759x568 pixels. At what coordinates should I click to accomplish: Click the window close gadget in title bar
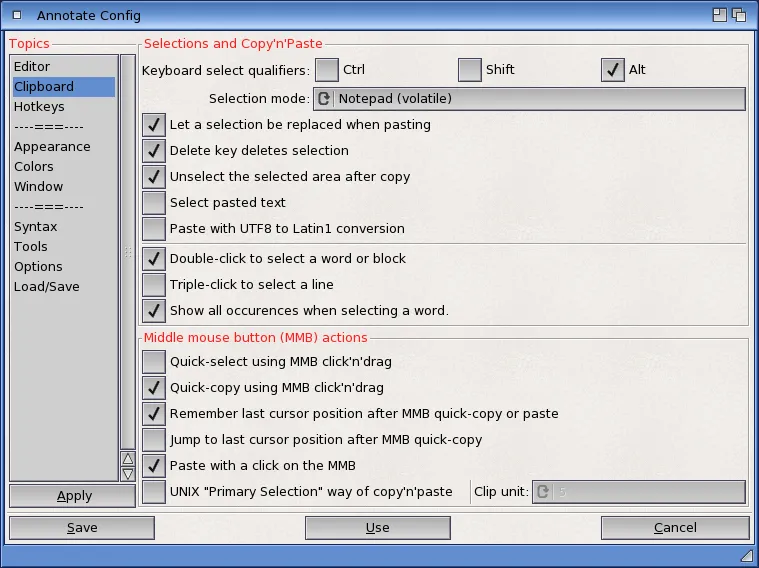coord(17,15)
